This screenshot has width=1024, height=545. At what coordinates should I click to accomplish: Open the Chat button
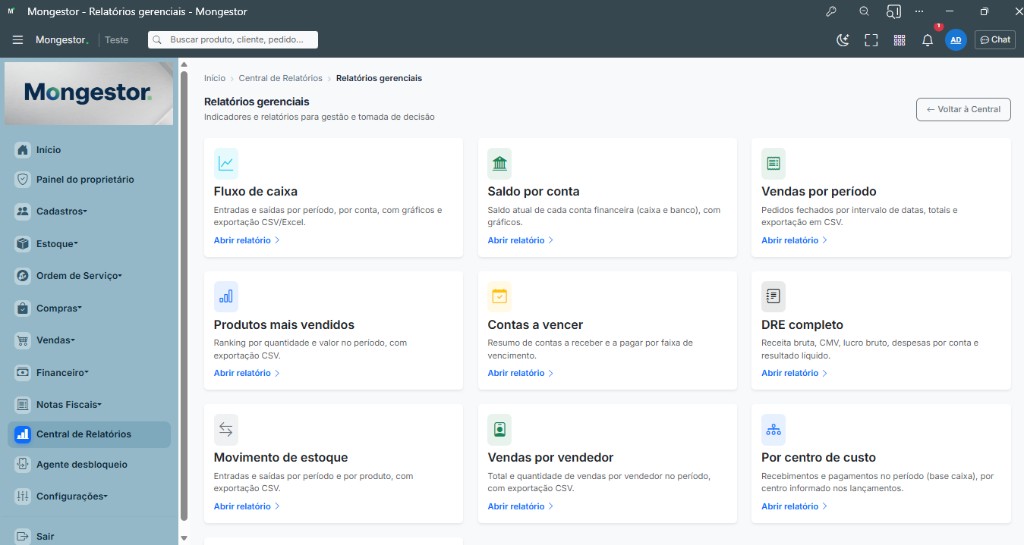pos(995,40)
